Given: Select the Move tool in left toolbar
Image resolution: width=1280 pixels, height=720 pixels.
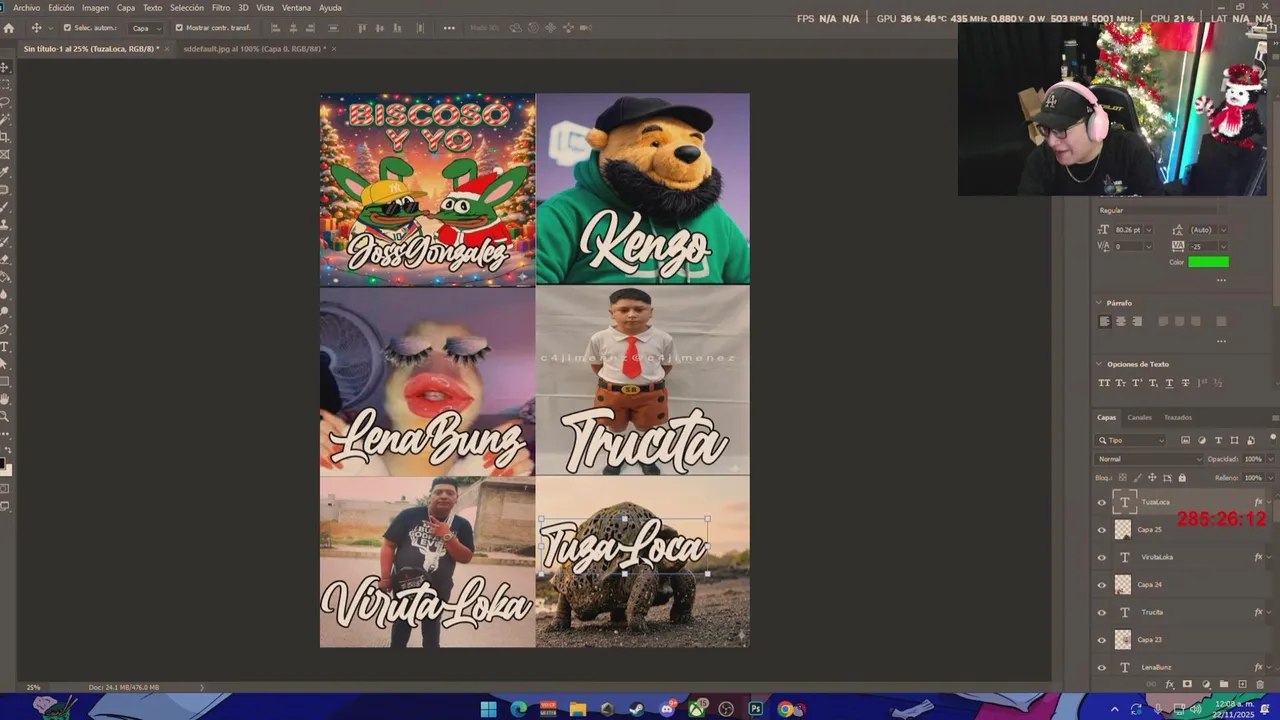Looking at the screenshot, I should click(x=5, y=67).
